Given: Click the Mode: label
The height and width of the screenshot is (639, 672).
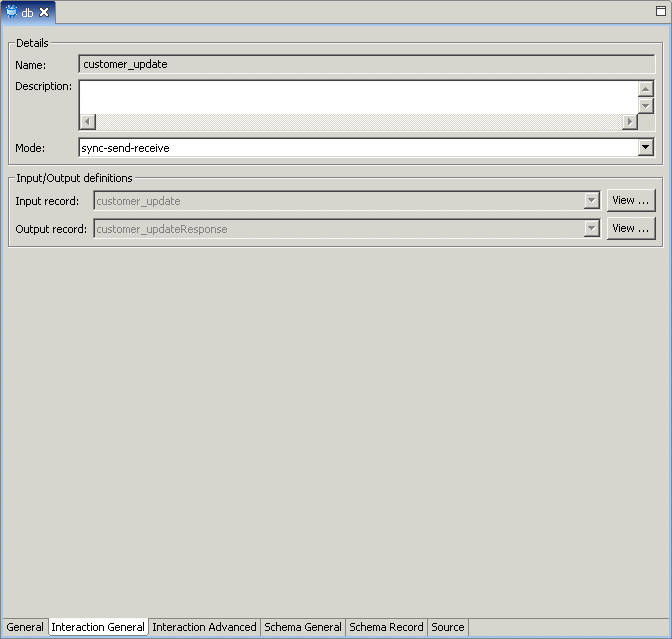Looking at the screenshot, I should click(x=30, y=148).
